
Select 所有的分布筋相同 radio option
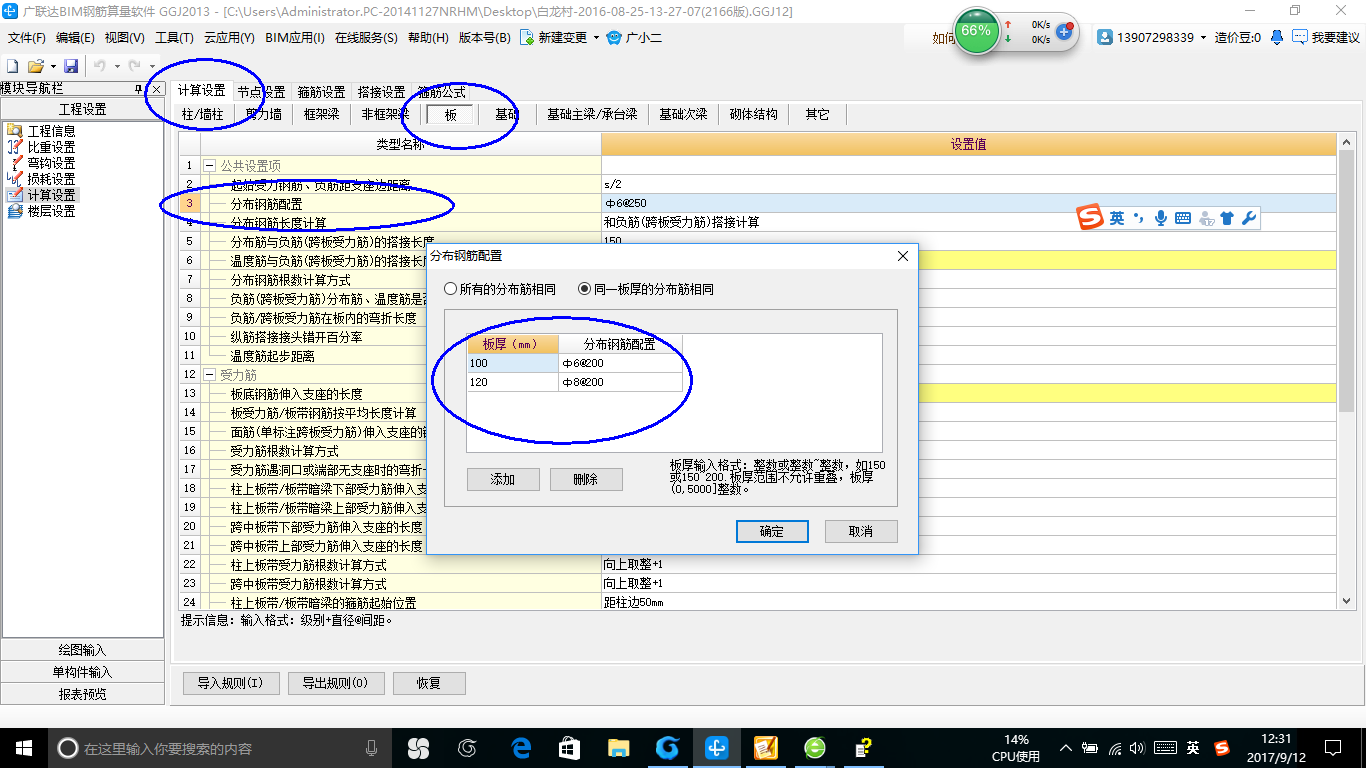tap(500, 289)
